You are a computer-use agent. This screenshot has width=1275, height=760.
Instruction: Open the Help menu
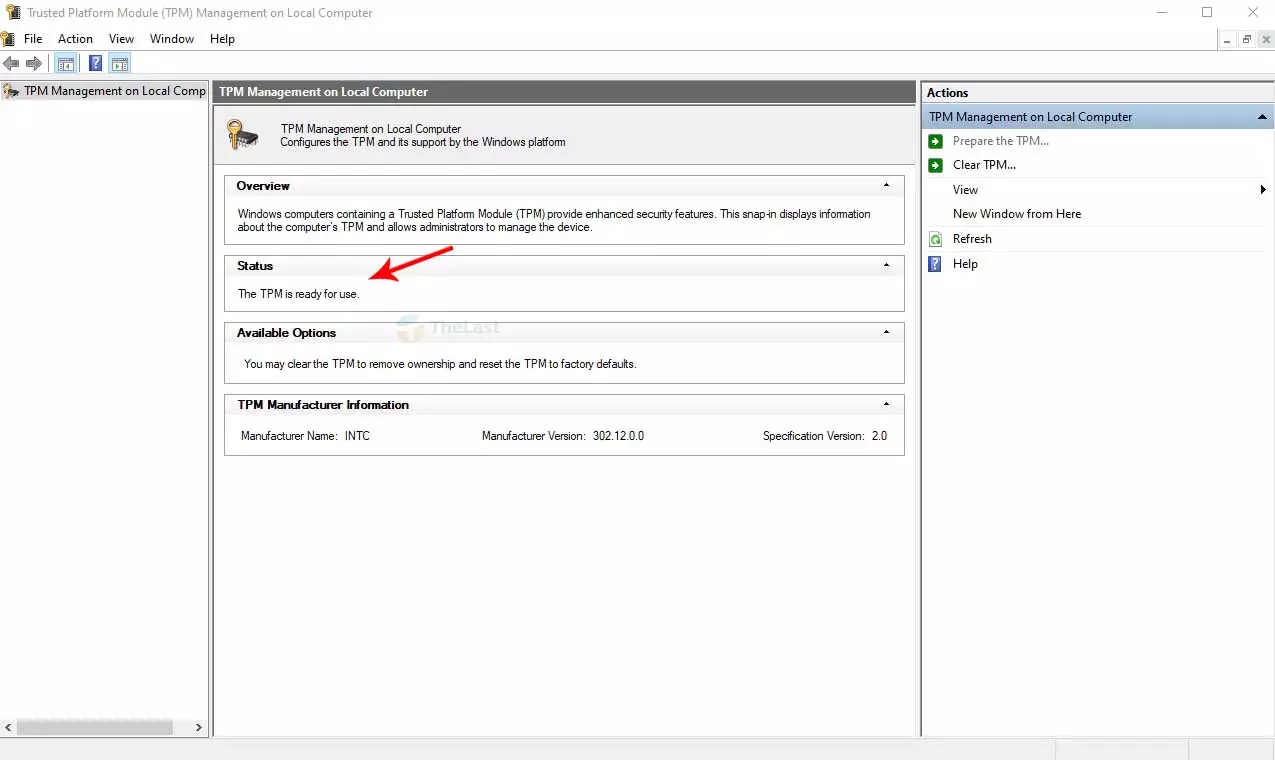click(222, 39)
